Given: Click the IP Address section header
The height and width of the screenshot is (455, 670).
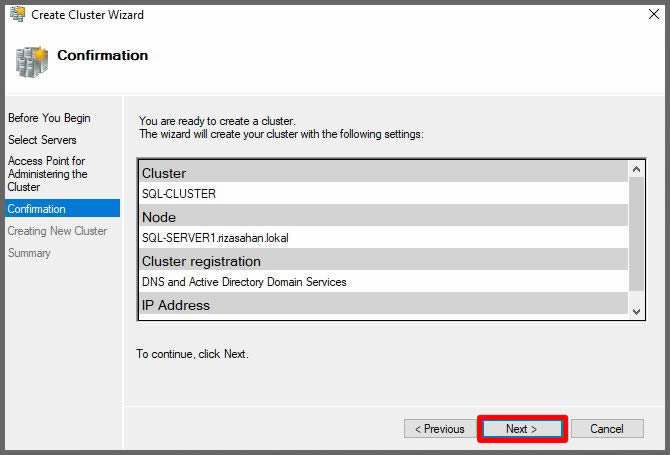Looking at the screenshot, I should point(176,305).
